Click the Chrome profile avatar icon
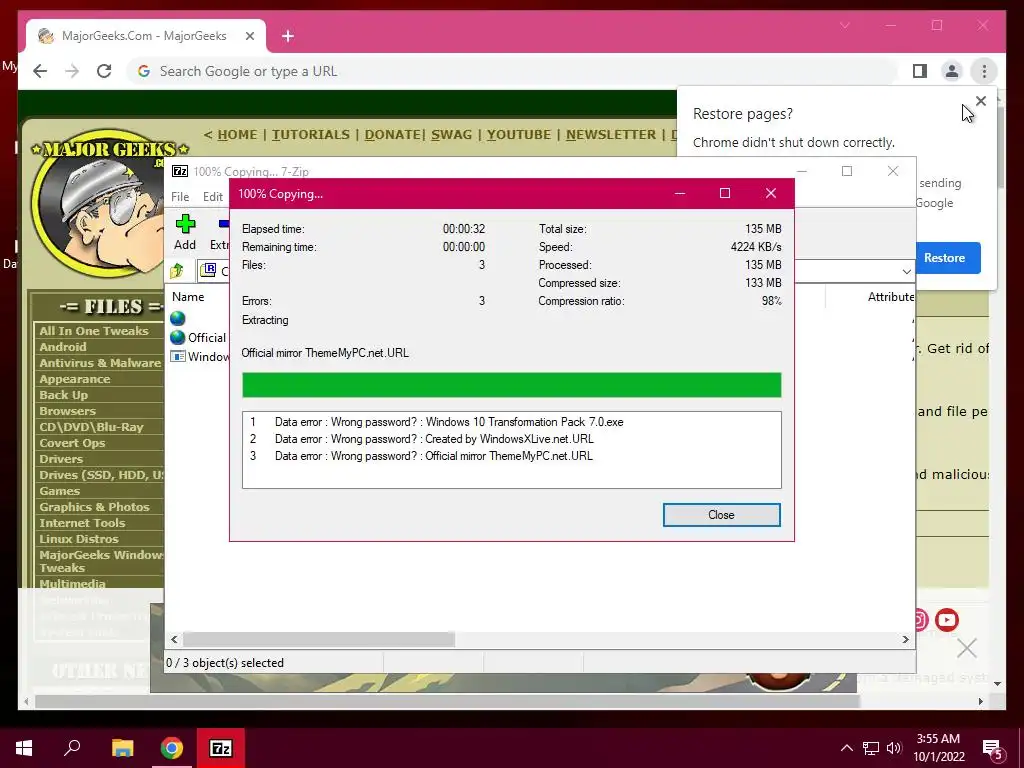Screen dimensions: 1024x768 pyautogui.click(x=952, y=71)
